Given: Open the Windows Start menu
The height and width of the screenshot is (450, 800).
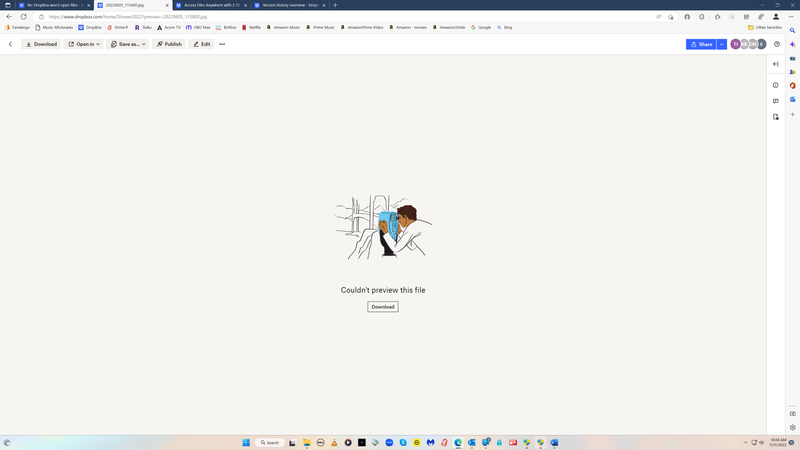Looking at the screenshot, I should [246, 442].
